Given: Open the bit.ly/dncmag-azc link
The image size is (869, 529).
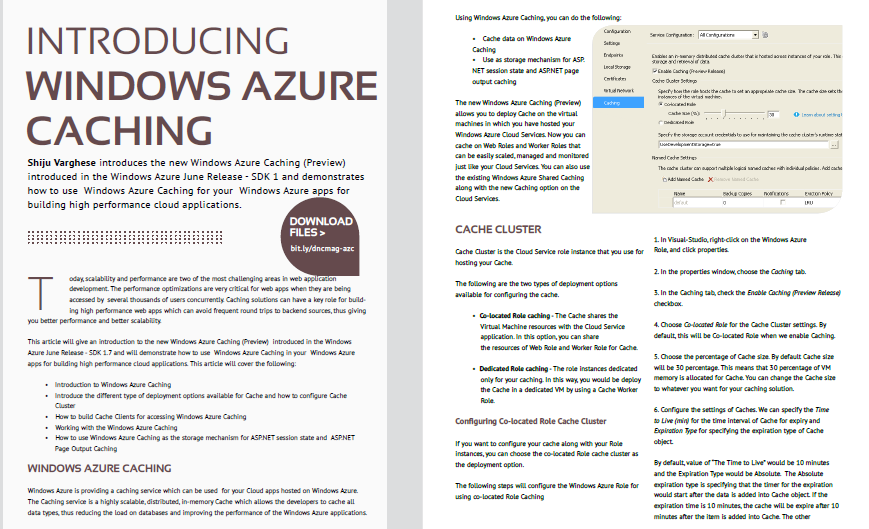Looking at the screenshot, I should tap(320, 247).
